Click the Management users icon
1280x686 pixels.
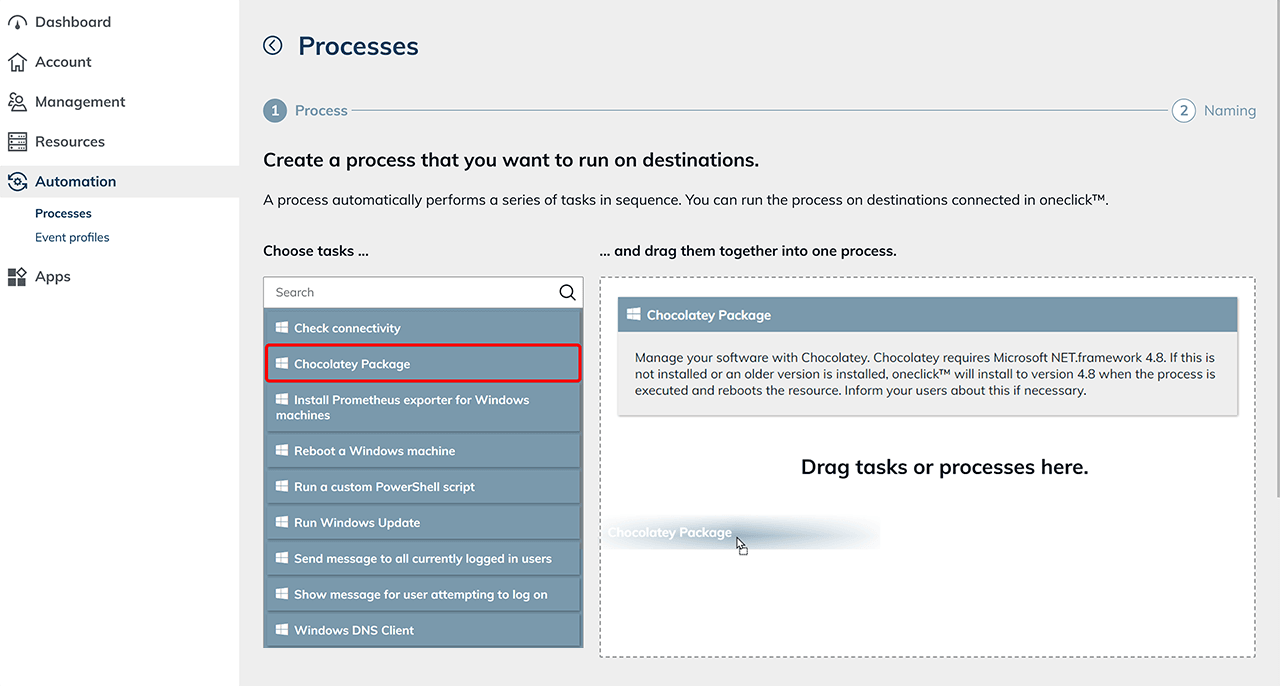coord(17,102)
